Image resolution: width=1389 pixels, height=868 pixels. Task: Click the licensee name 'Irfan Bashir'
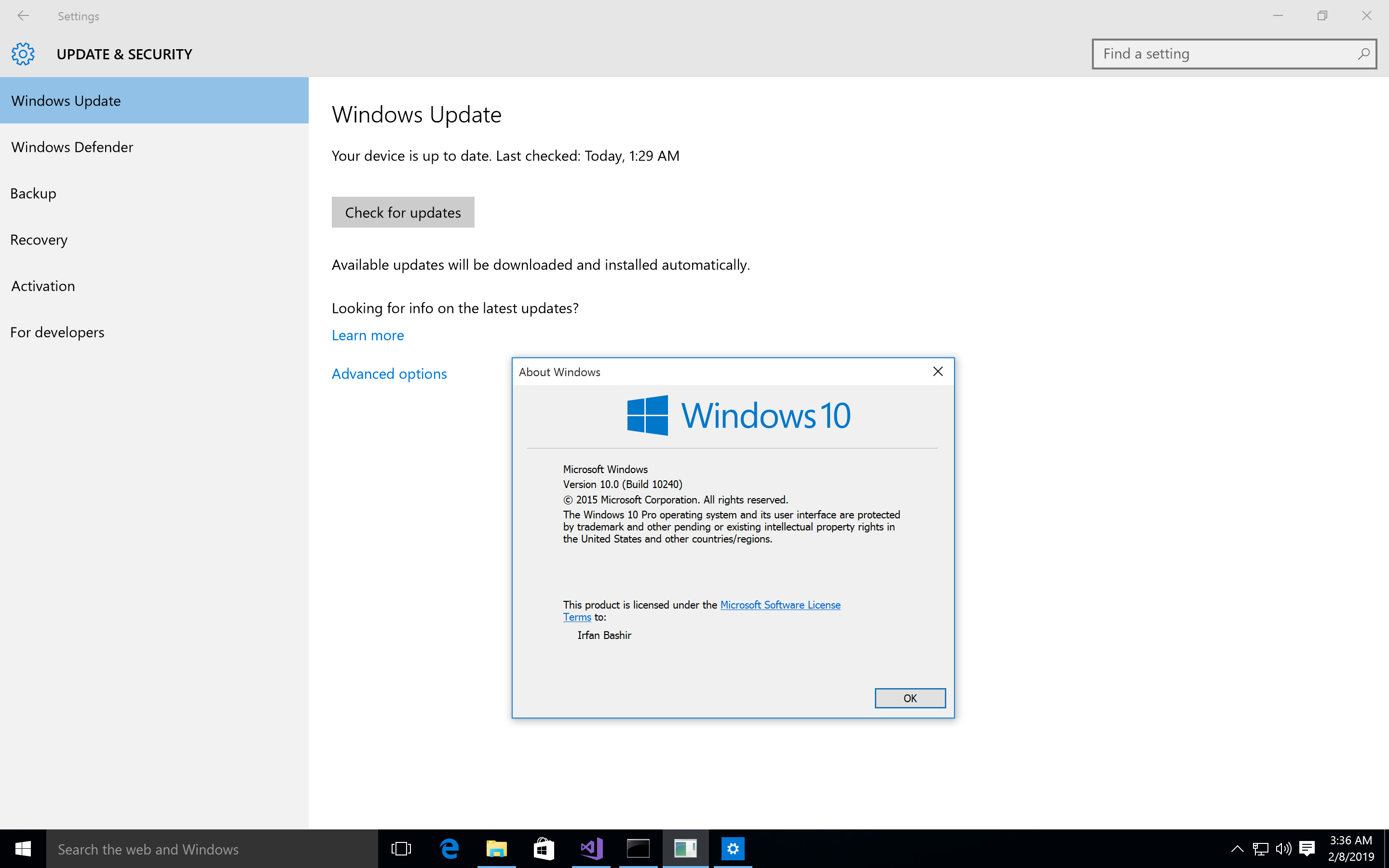click(x=604, y=635)
